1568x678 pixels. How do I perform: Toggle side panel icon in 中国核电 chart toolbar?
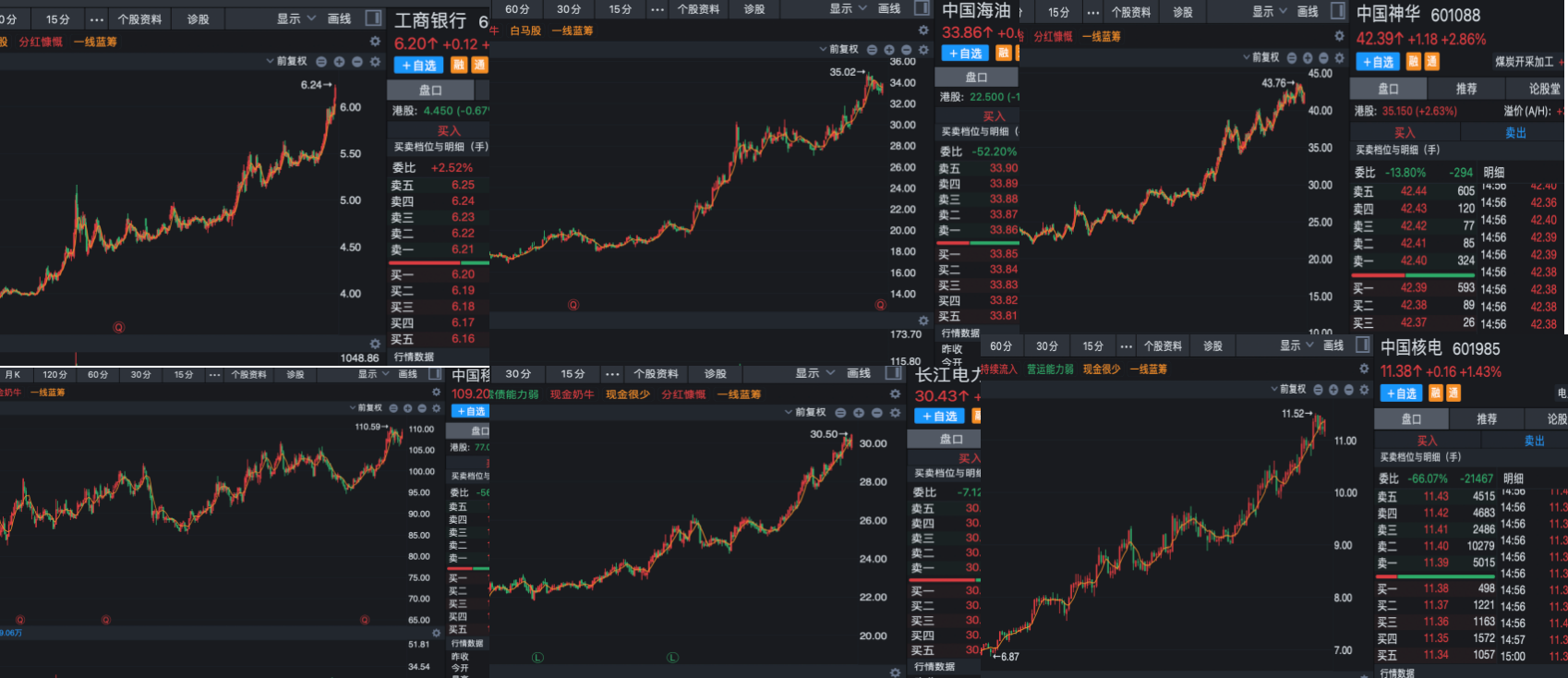click(1363, 345)
